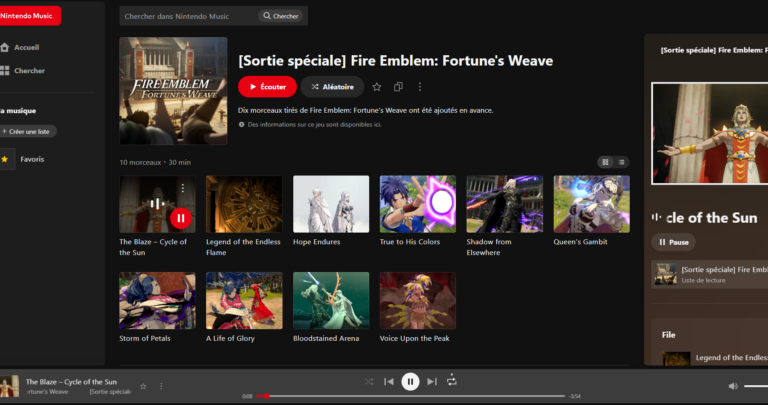Viewport: 768px width, 405px height.
Task: Click The Blaze – Cycle of the Sun title in player bar
Action: pos(72,381)
